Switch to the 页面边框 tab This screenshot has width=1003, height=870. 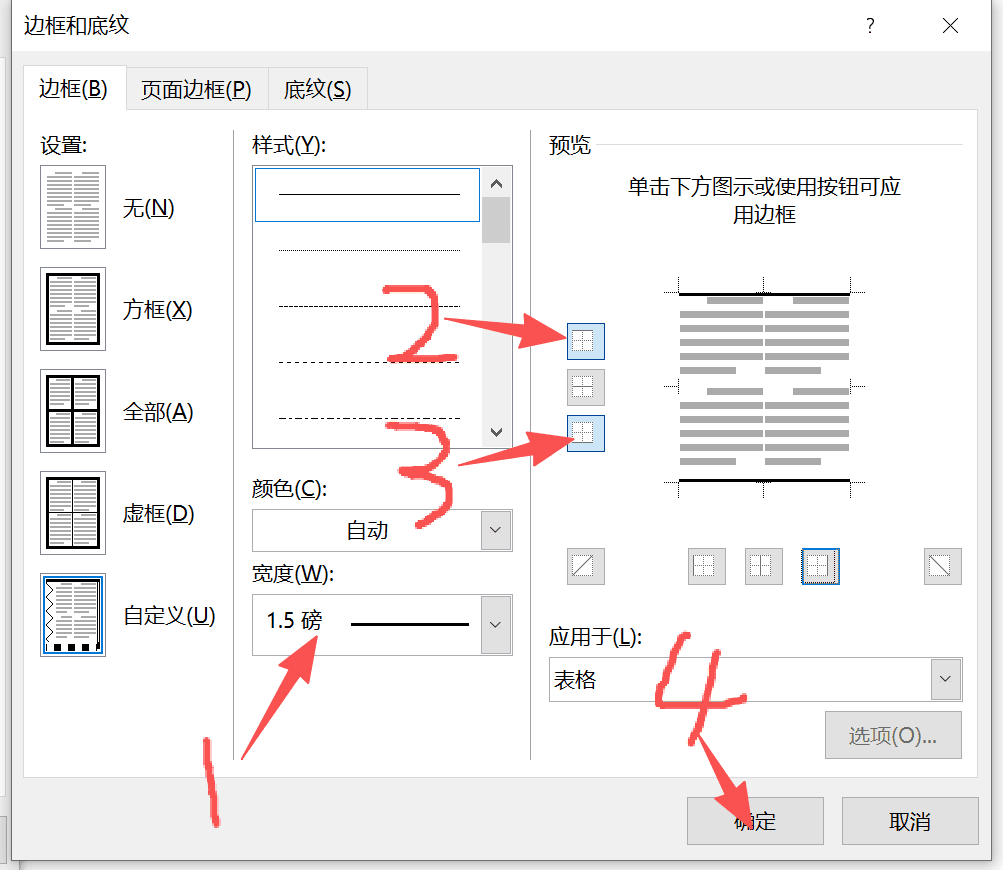196,89
